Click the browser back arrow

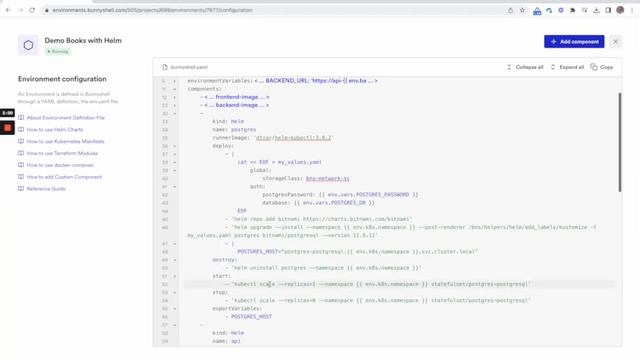[8, 10]
